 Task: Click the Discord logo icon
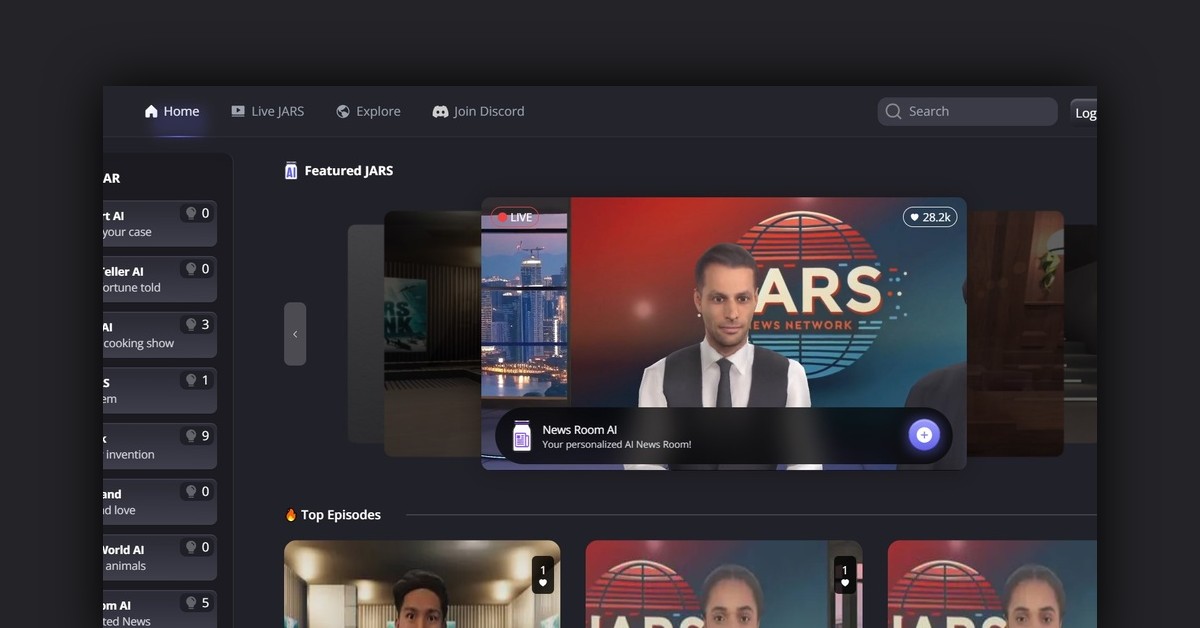coord(440,112)
